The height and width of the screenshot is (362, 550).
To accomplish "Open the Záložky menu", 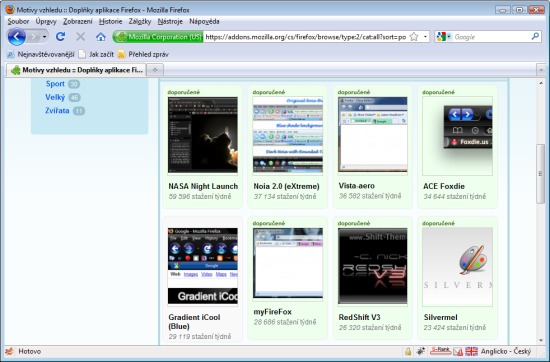I will click(x=140, y=21).
